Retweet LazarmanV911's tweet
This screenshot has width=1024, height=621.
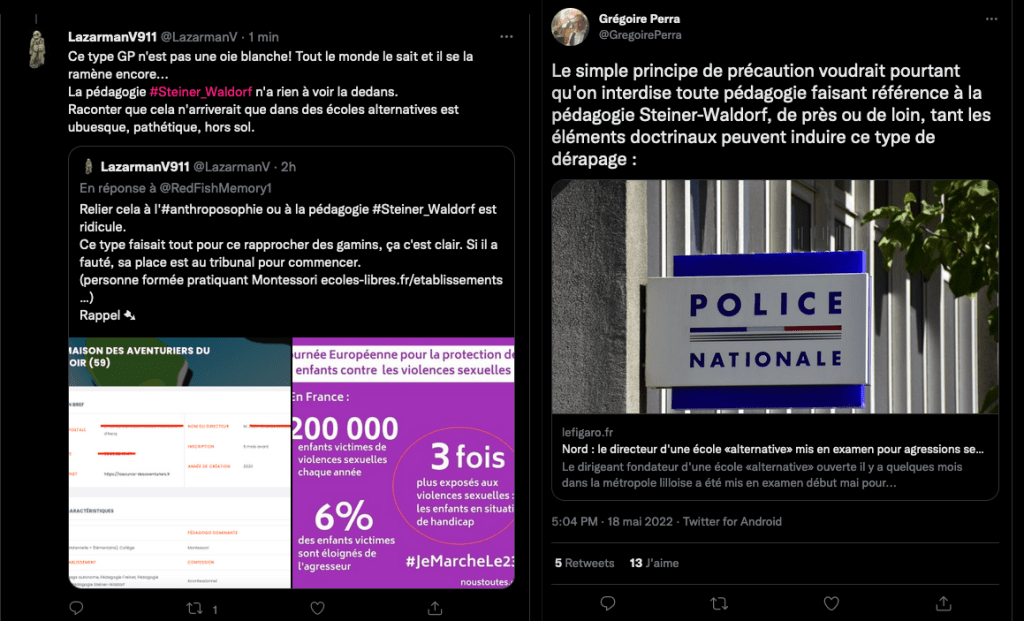click(196, 607)
